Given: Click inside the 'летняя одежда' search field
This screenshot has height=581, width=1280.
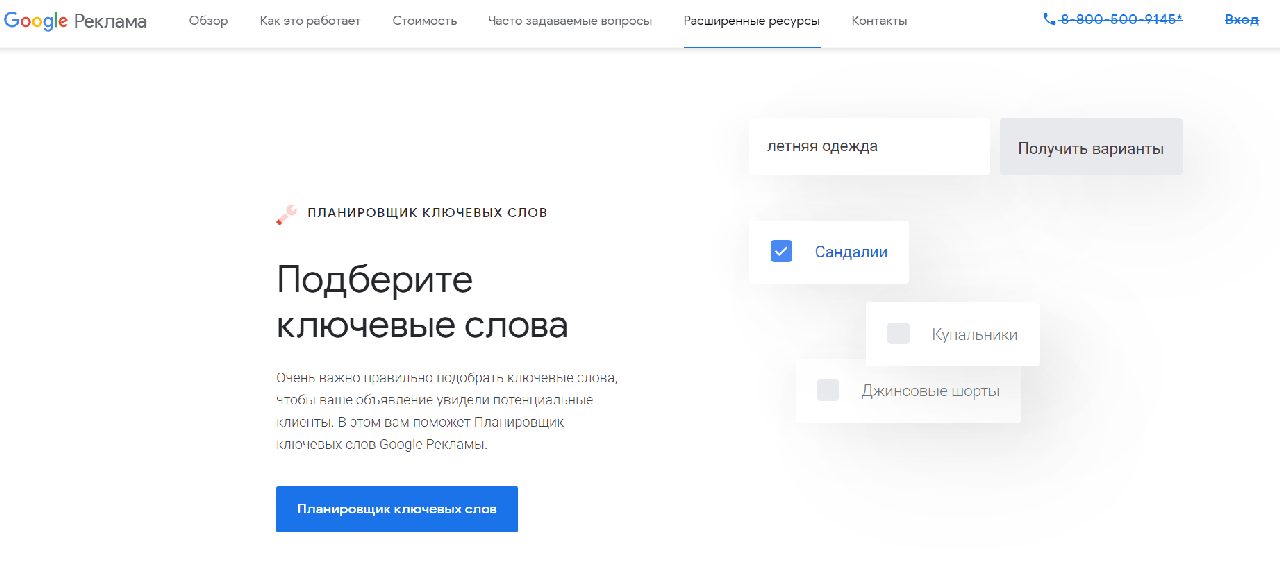Looking at the screenshot, I should click(868, 146).
